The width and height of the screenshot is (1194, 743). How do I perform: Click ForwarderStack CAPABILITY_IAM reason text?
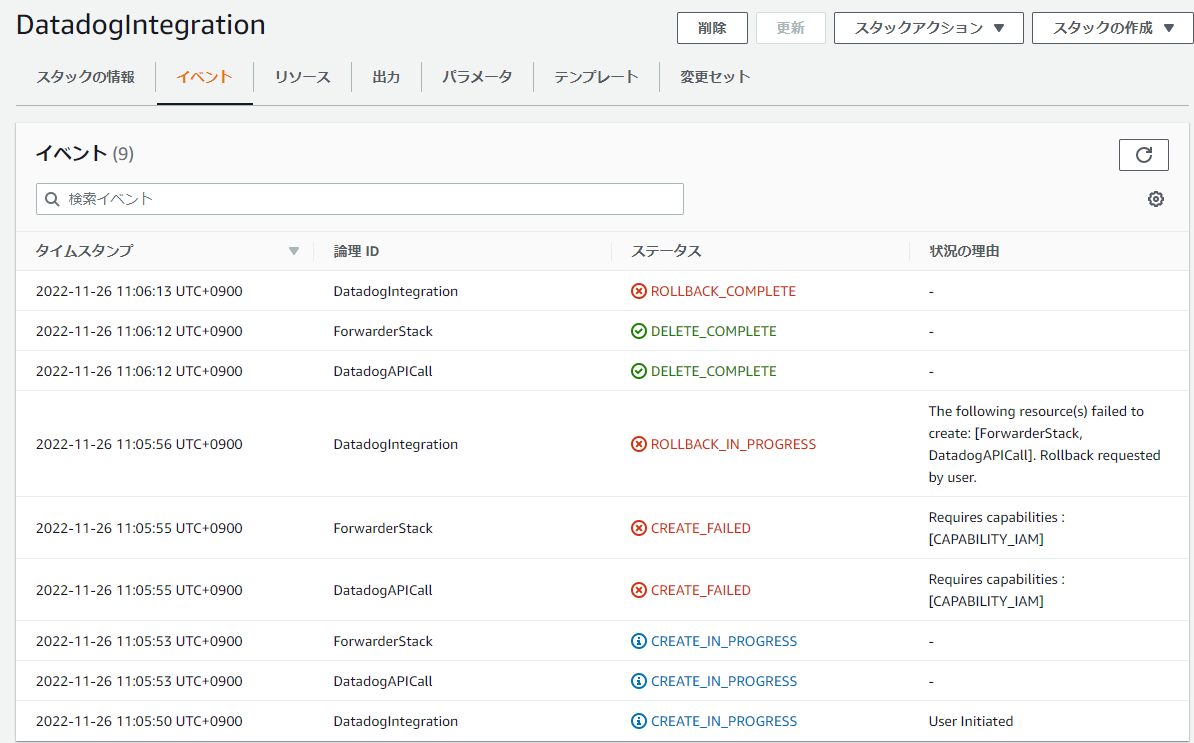coord(997,528)
